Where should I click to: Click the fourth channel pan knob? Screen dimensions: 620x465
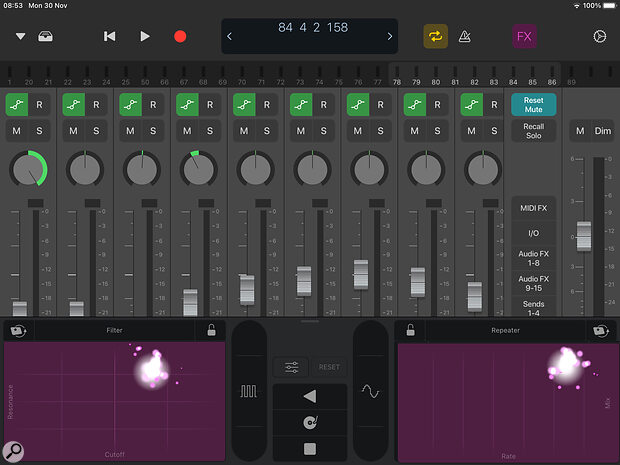(x=198, y=169)
